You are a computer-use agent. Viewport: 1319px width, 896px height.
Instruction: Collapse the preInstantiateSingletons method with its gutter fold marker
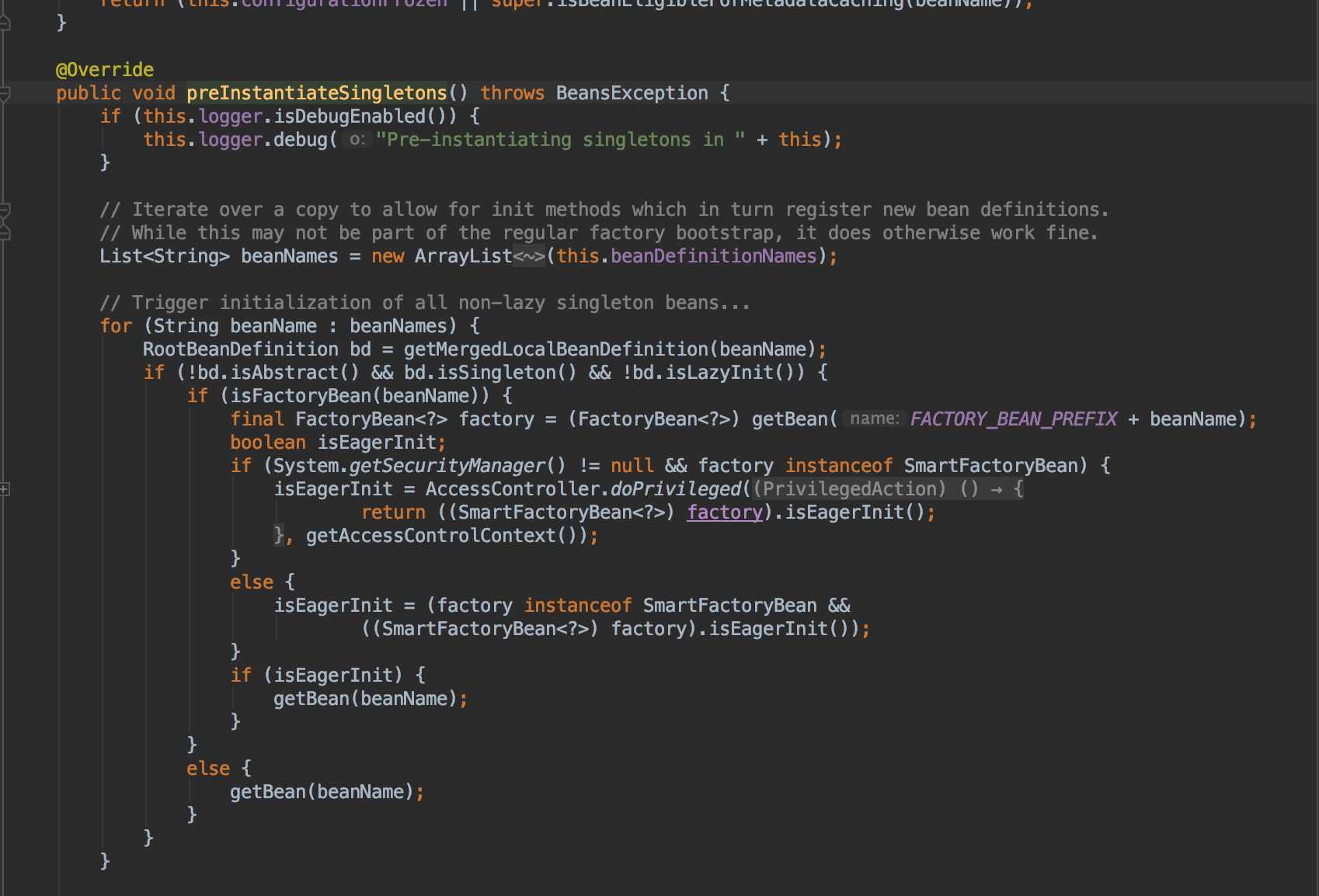click(x=4, y=94)
